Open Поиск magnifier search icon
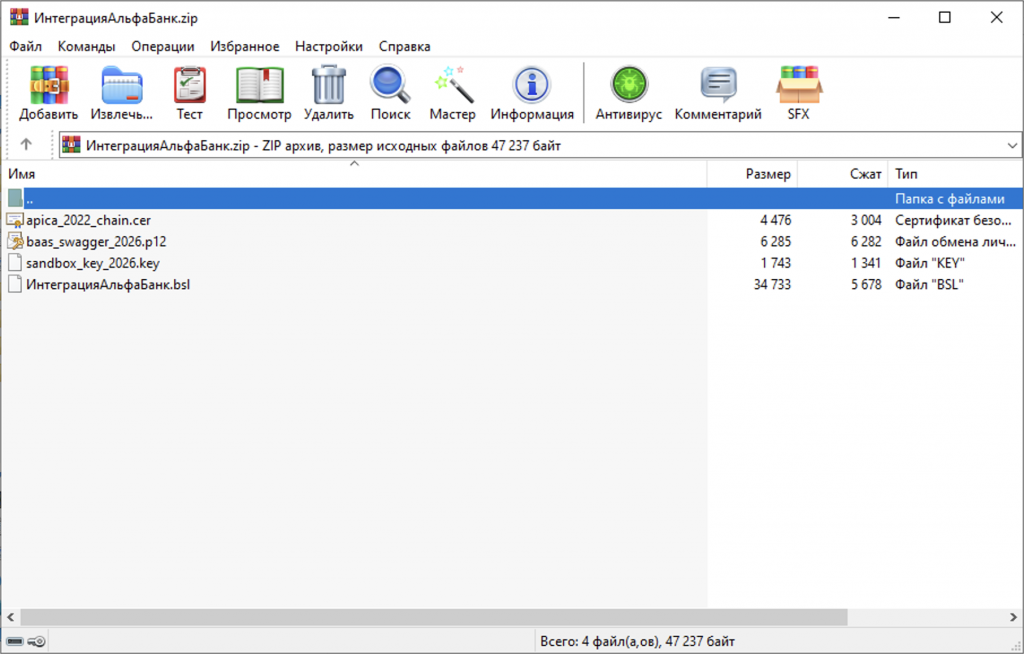1024x654 pixels. click(391, 85)
